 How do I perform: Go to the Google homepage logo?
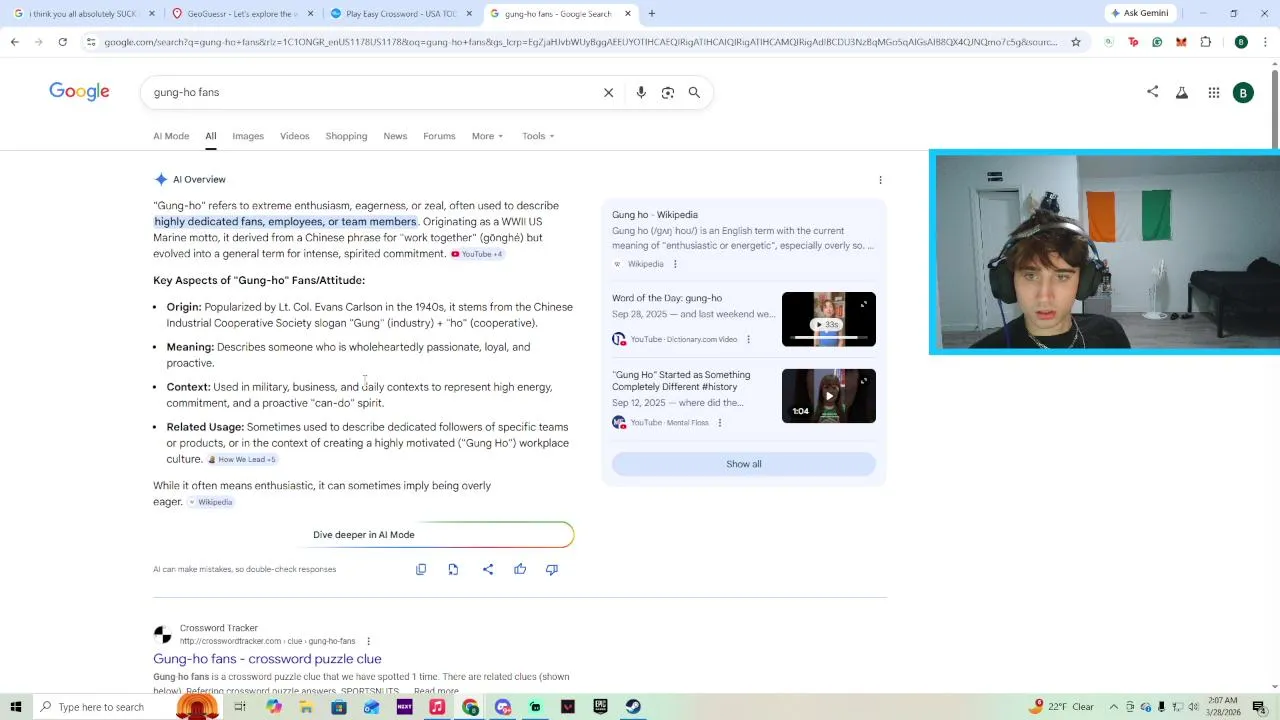click(79, 92)
